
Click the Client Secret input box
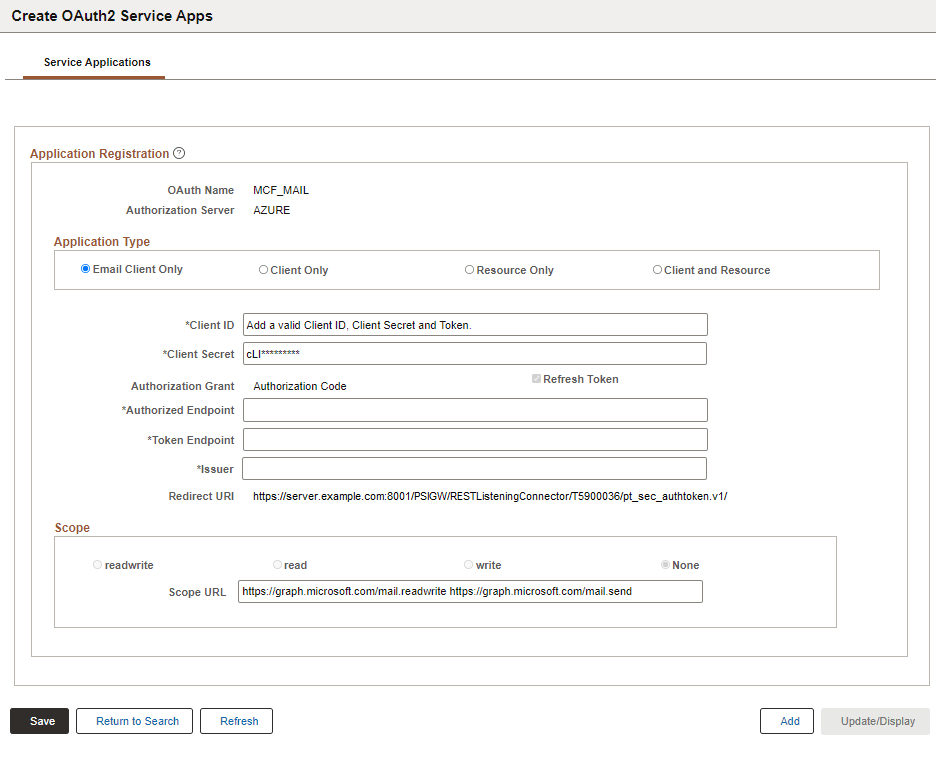pos(474,353)
